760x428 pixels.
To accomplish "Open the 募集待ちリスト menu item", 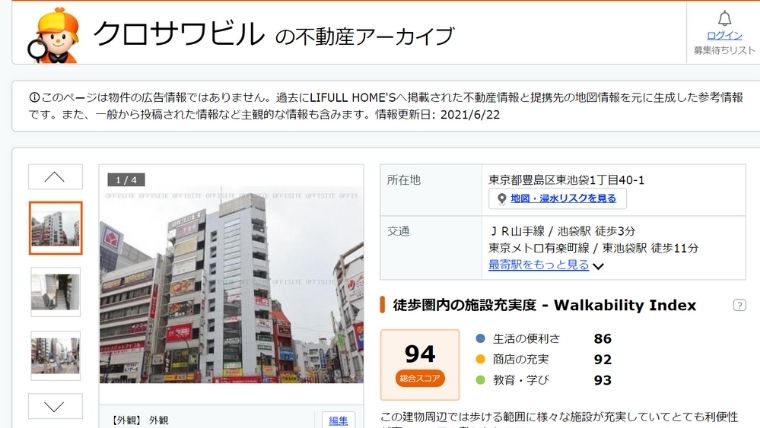I will [x=724, y=50].
